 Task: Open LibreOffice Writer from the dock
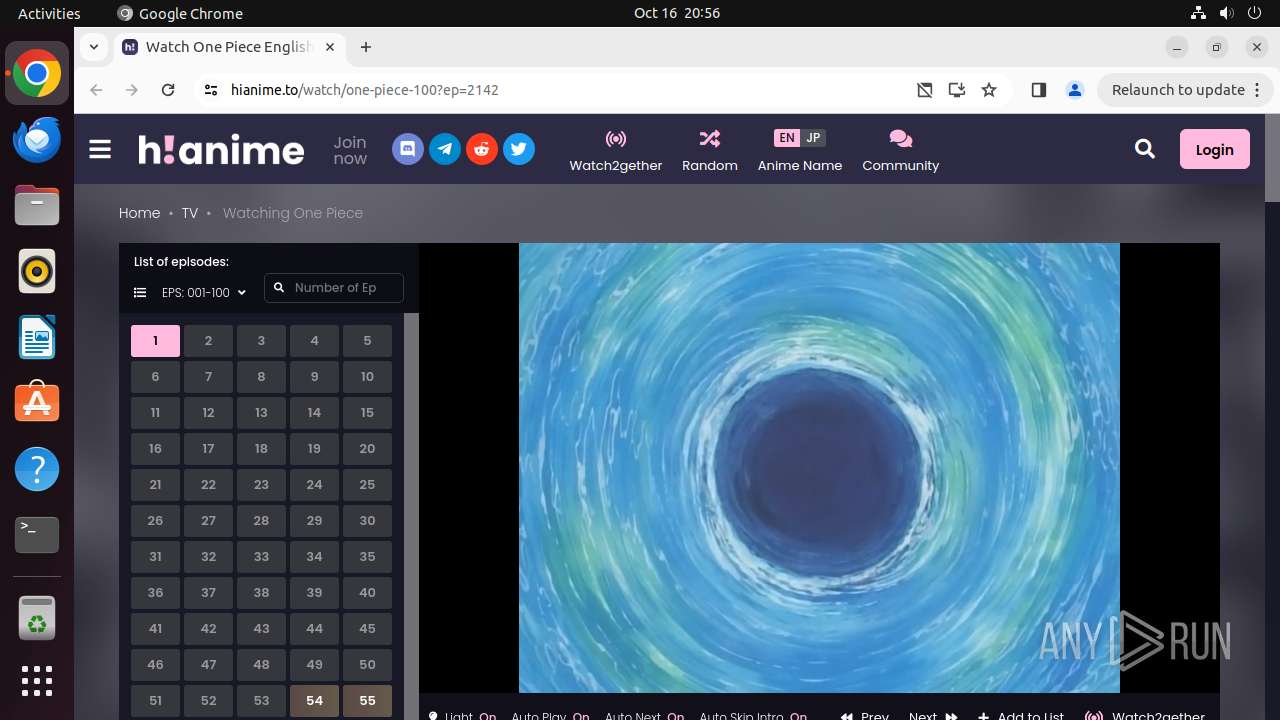coord(37,337)
